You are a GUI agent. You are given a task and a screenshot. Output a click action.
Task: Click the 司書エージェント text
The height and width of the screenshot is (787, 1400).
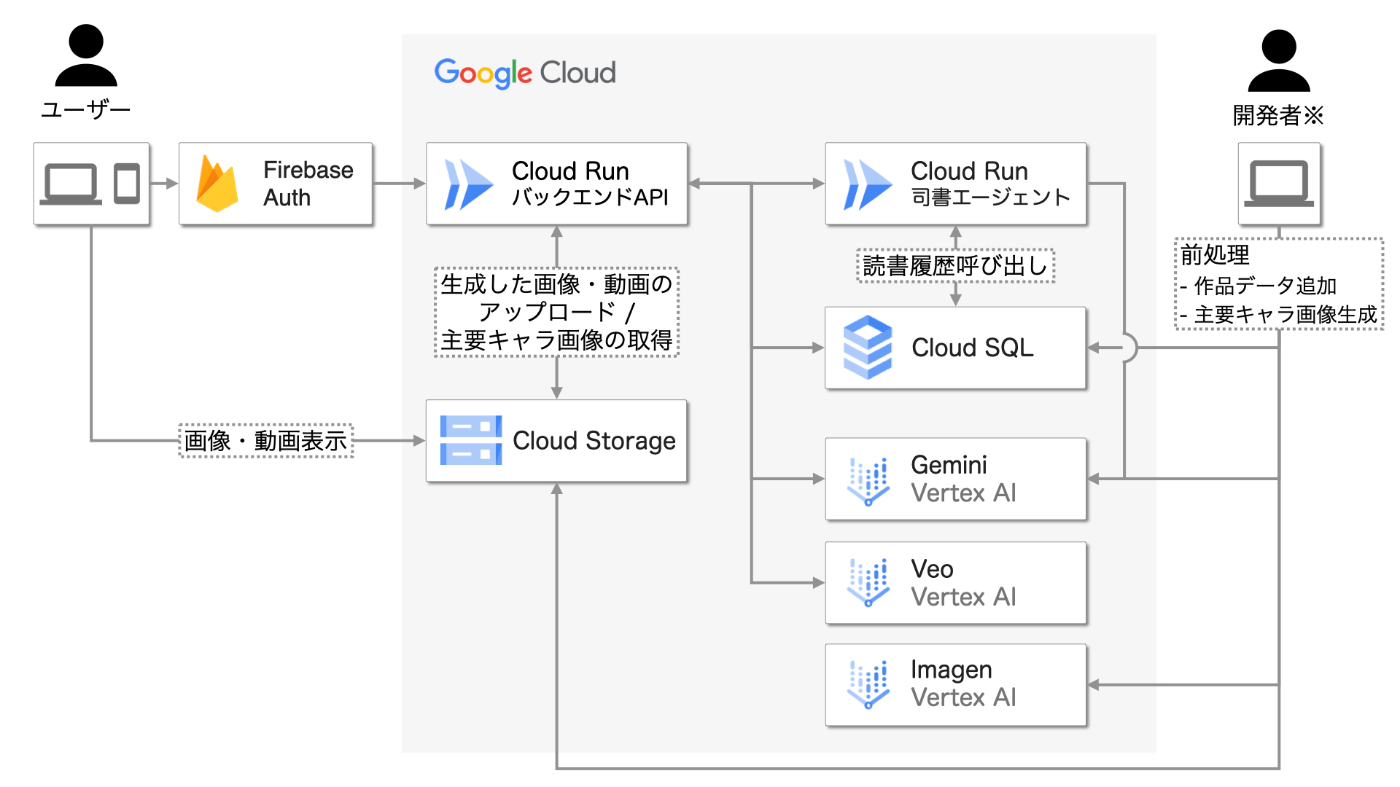tap(990, 198)
